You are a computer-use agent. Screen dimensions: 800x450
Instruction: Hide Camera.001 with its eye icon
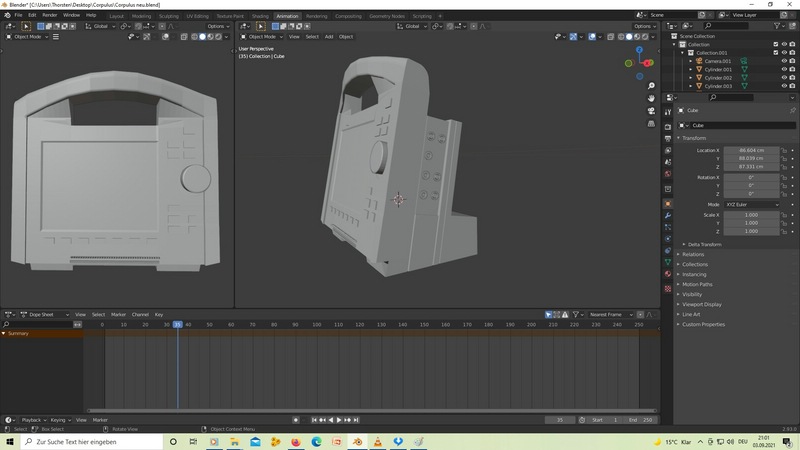click(784, 61)
